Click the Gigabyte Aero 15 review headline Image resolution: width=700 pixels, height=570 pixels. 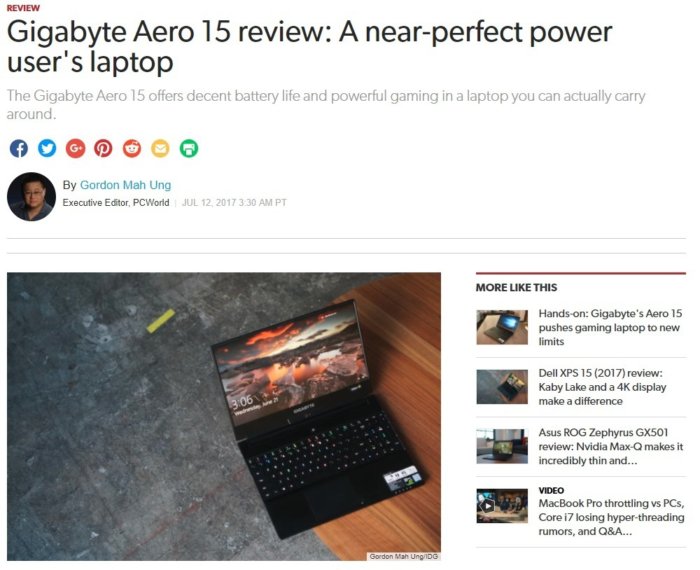coord(309,46)
